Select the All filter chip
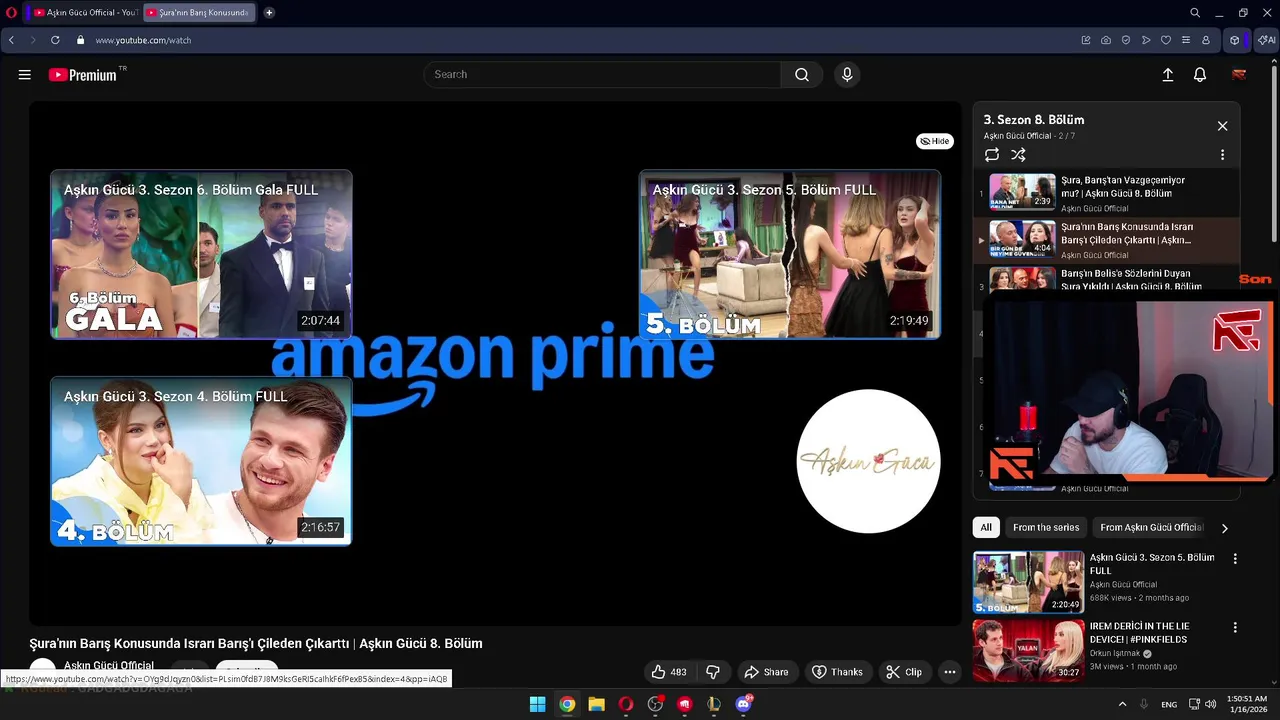 (986, 527)
